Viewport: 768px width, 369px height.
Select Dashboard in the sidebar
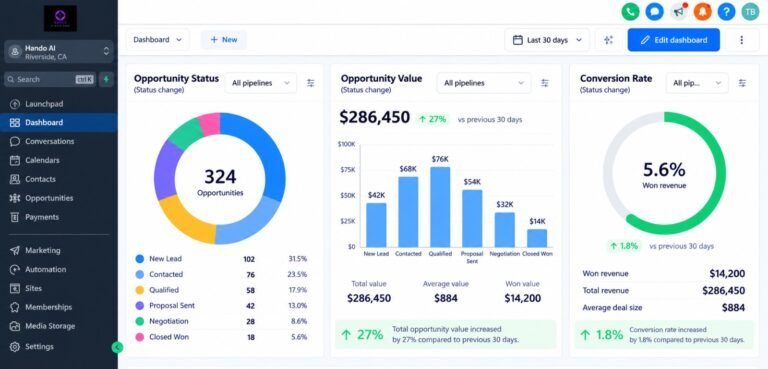tap(59, 123)
